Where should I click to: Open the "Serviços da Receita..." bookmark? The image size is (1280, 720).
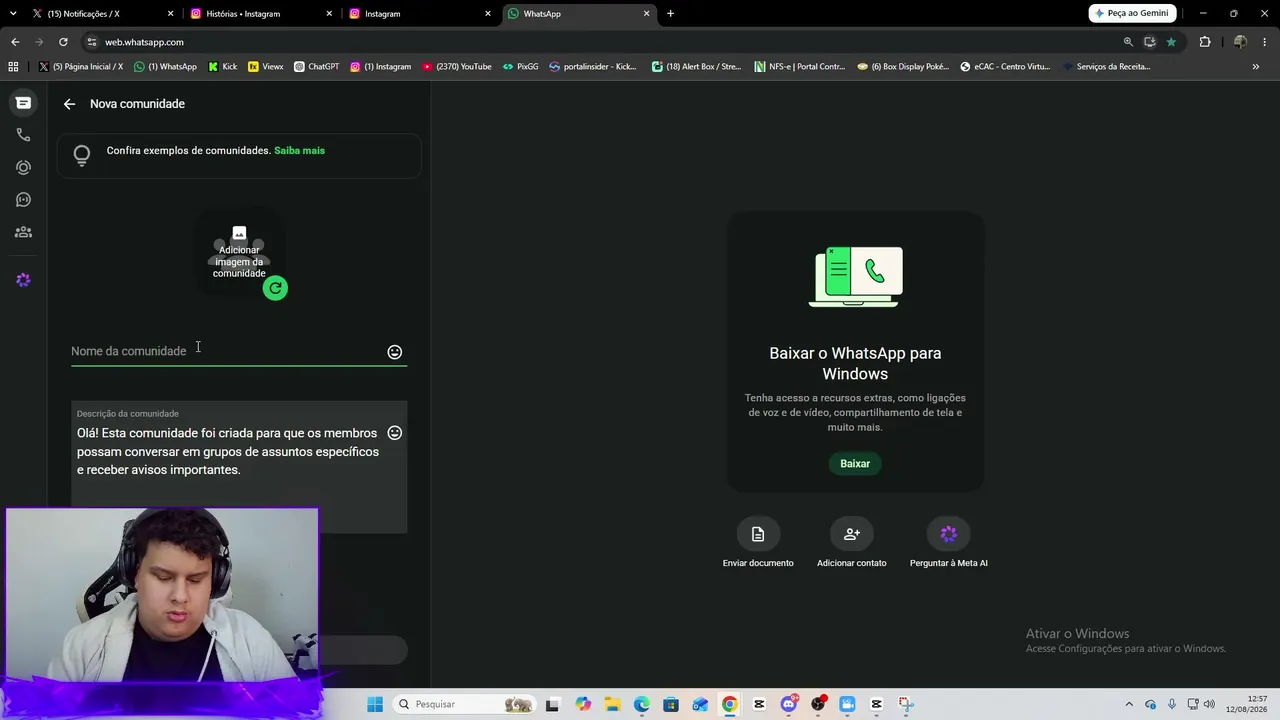(1107, 67)
